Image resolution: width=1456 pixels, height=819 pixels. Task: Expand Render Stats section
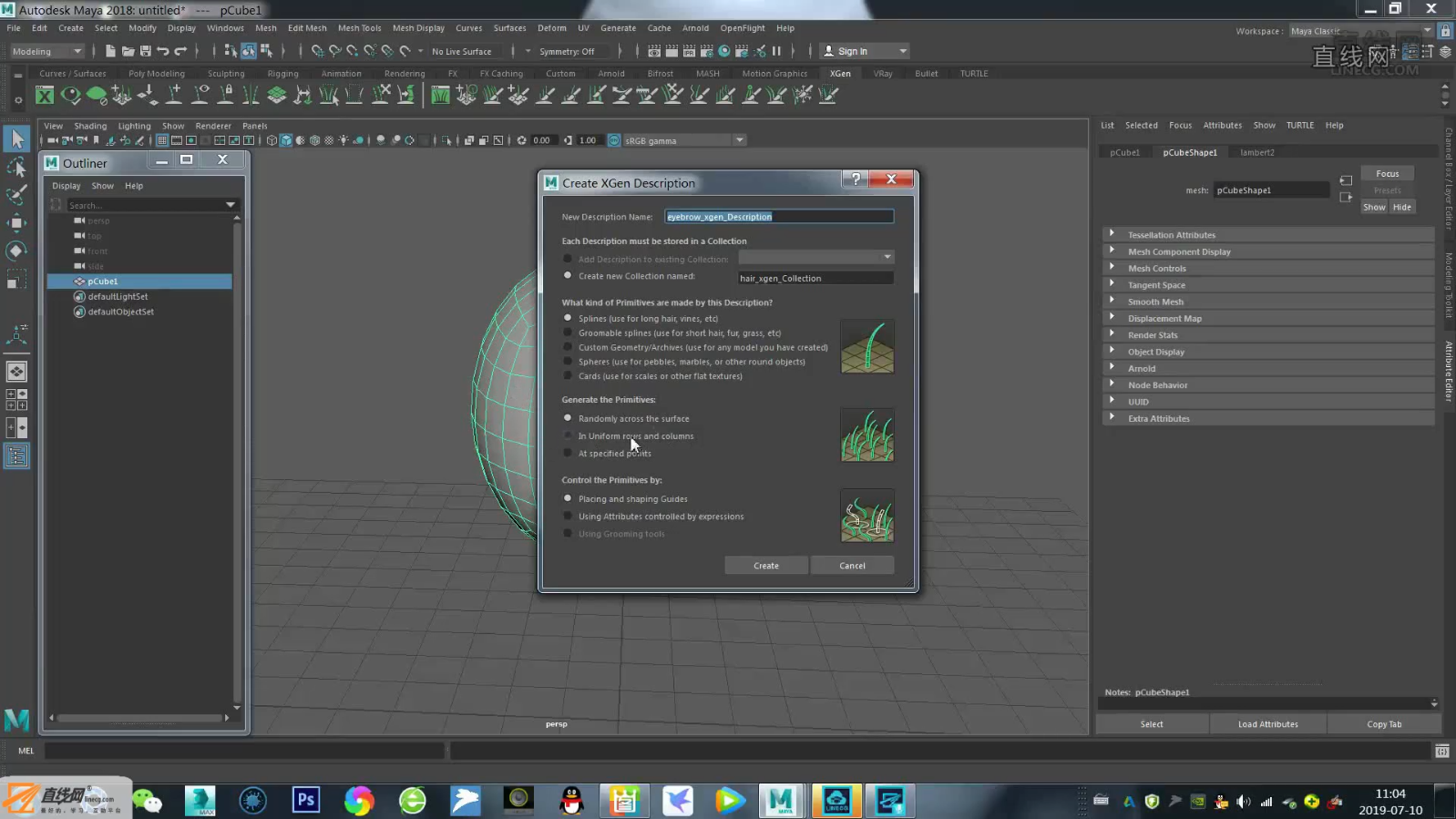point(1268,335)
